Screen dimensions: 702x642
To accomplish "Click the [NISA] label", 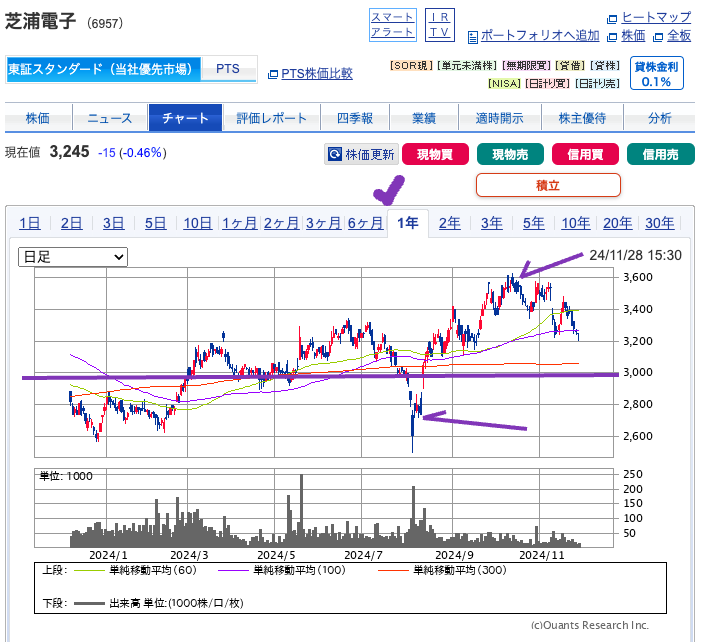I will (505, 83).
